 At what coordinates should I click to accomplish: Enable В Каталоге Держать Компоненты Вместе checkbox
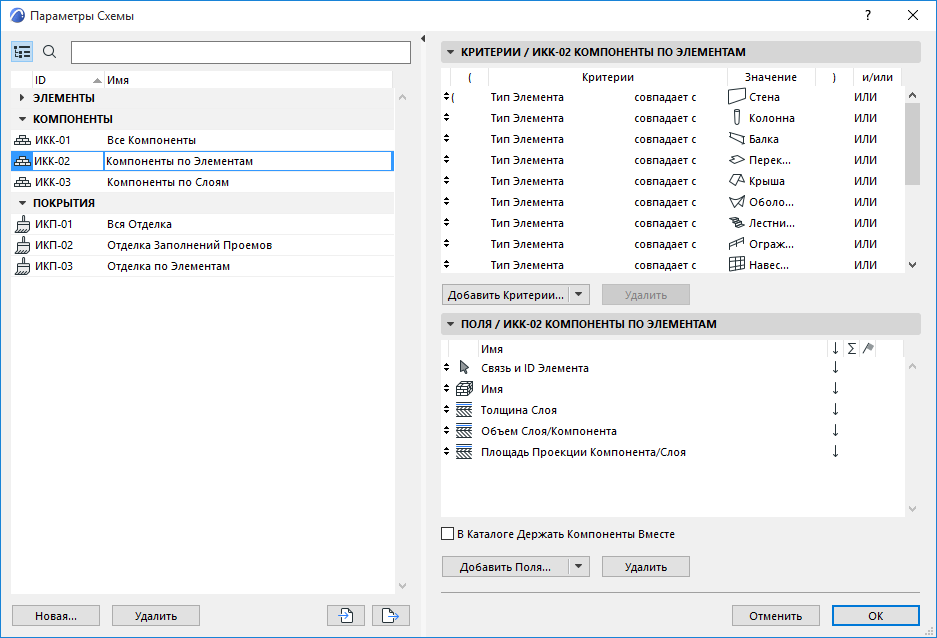coord(447,534)
